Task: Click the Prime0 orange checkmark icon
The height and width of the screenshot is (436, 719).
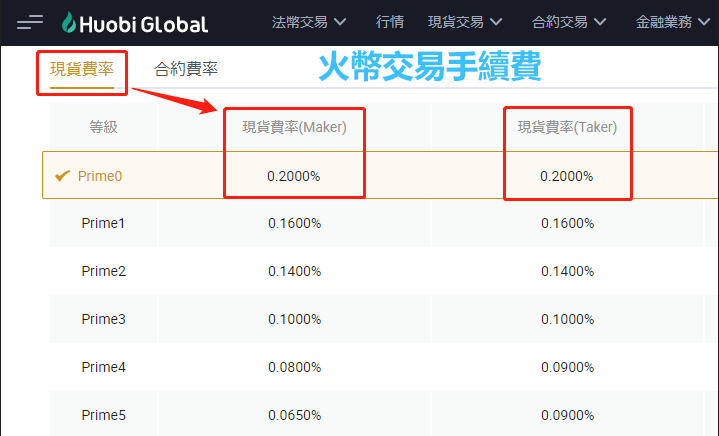Action: (x=62, y=176)
